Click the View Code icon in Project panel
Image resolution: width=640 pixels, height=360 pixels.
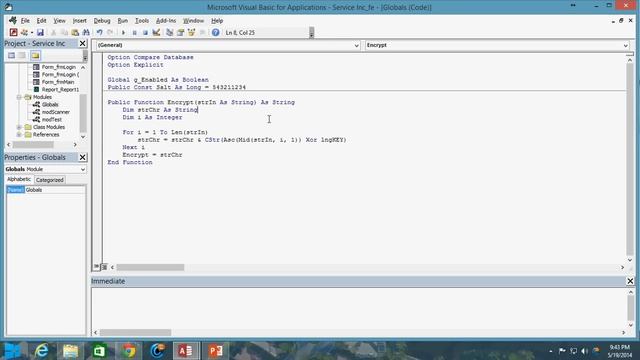tap(11, 56)
